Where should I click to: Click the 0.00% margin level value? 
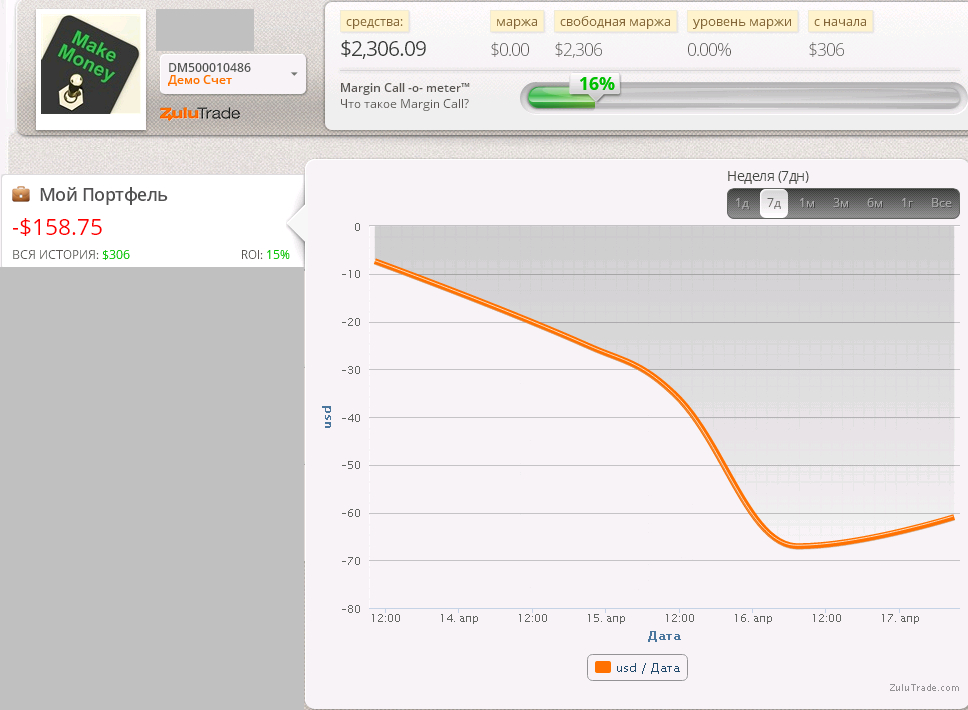coord(709,50)
